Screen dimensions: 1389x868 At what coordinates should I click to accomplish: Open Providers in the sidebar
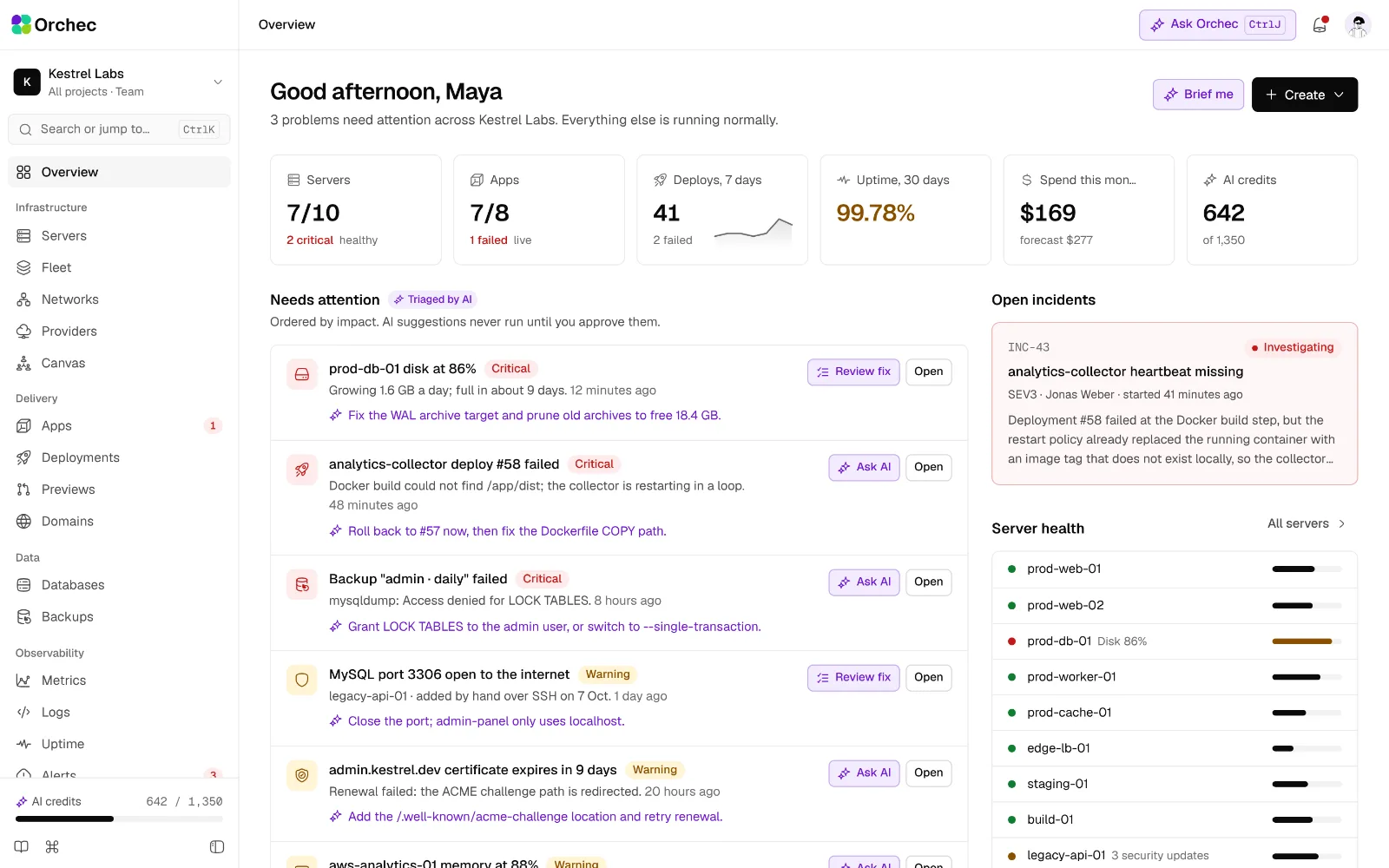tap(119, 332)
